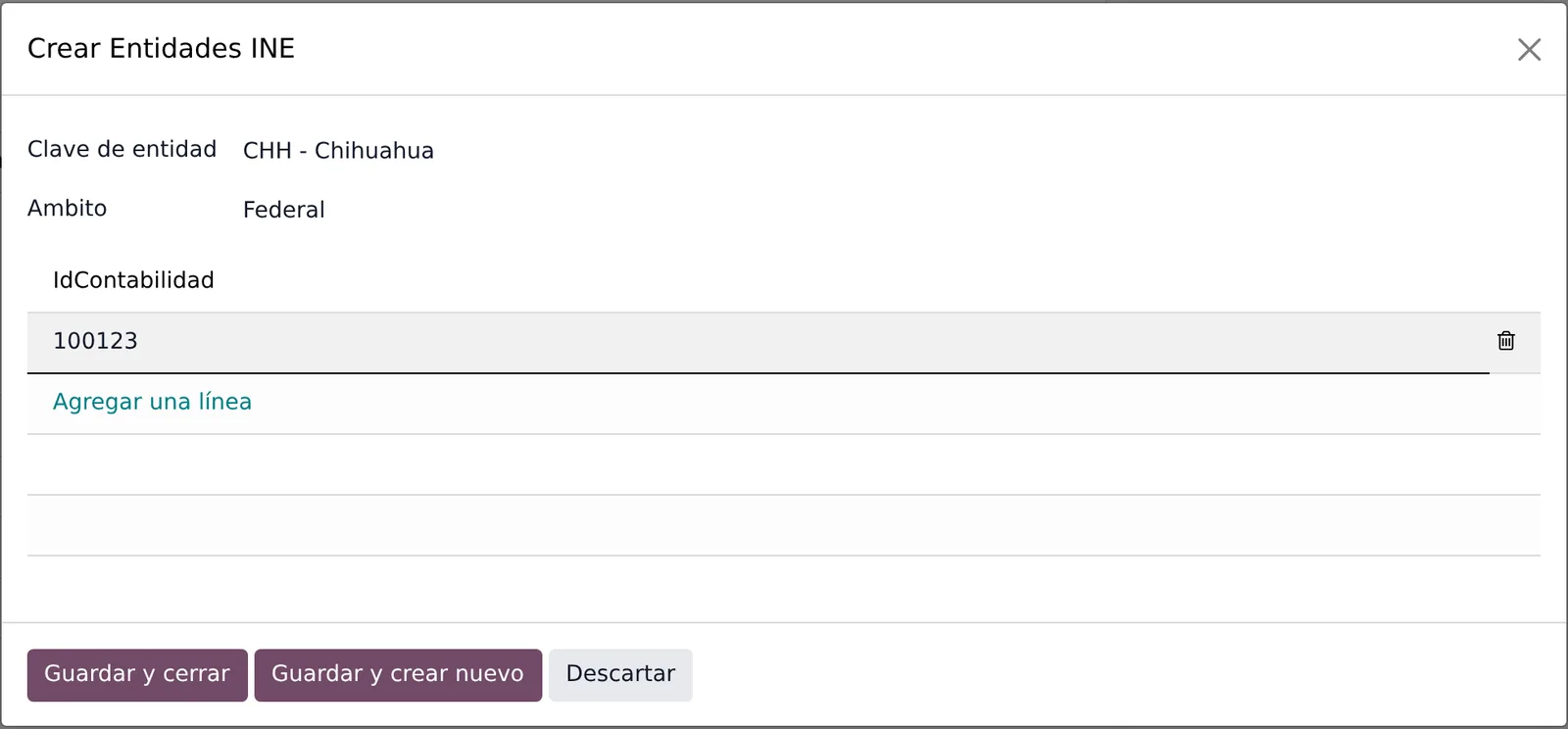Click empty footer area right of Descartar
This screenshot has width=1568, height=729.
[x=1127, y=674]
